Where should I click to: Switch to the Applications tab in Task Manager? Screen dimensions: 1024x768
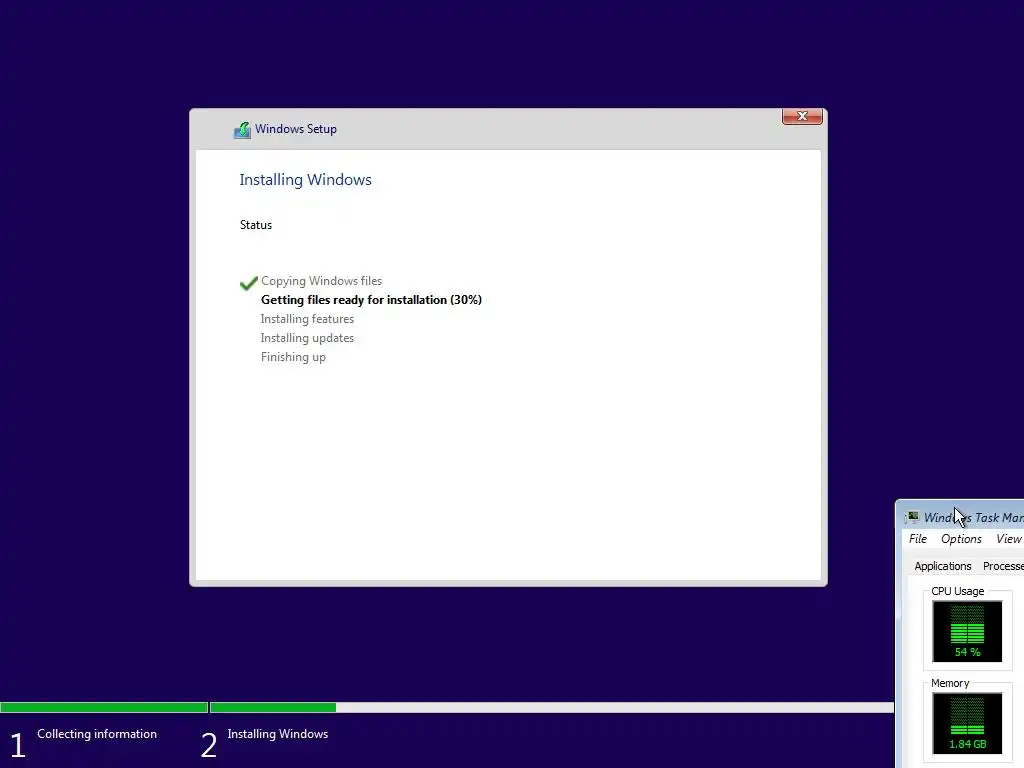click(x=942, y=566)
